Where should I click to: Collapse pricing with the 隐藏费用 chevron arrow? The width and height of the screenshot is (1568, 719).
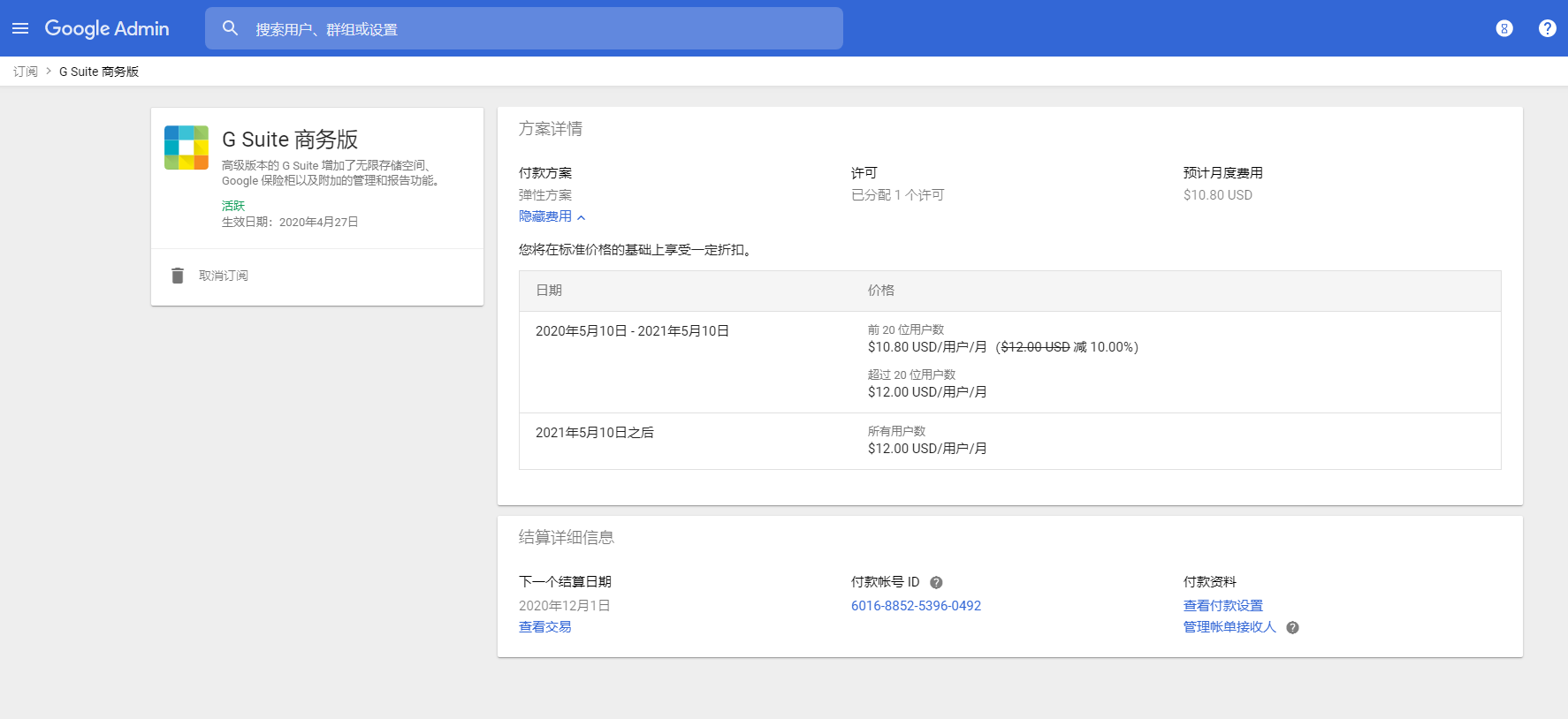pyautogui.click(x=582, y=217)
